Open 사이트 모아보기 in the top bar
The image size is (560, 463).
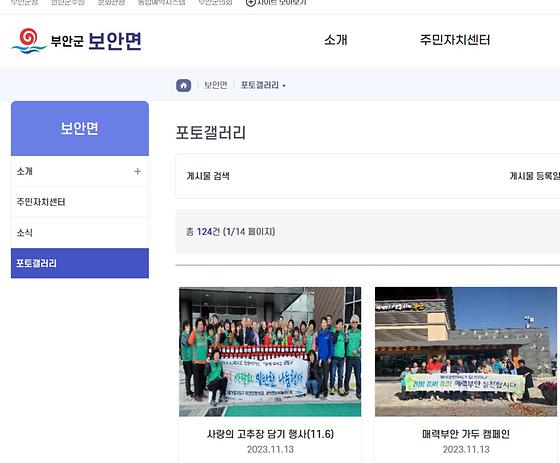pos(276,3)
